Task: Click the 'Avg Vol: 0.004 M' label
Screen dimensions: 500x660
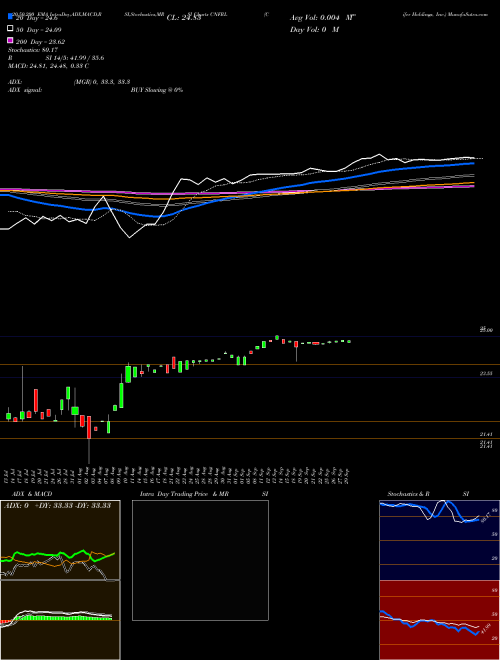Action: (323, 18)
